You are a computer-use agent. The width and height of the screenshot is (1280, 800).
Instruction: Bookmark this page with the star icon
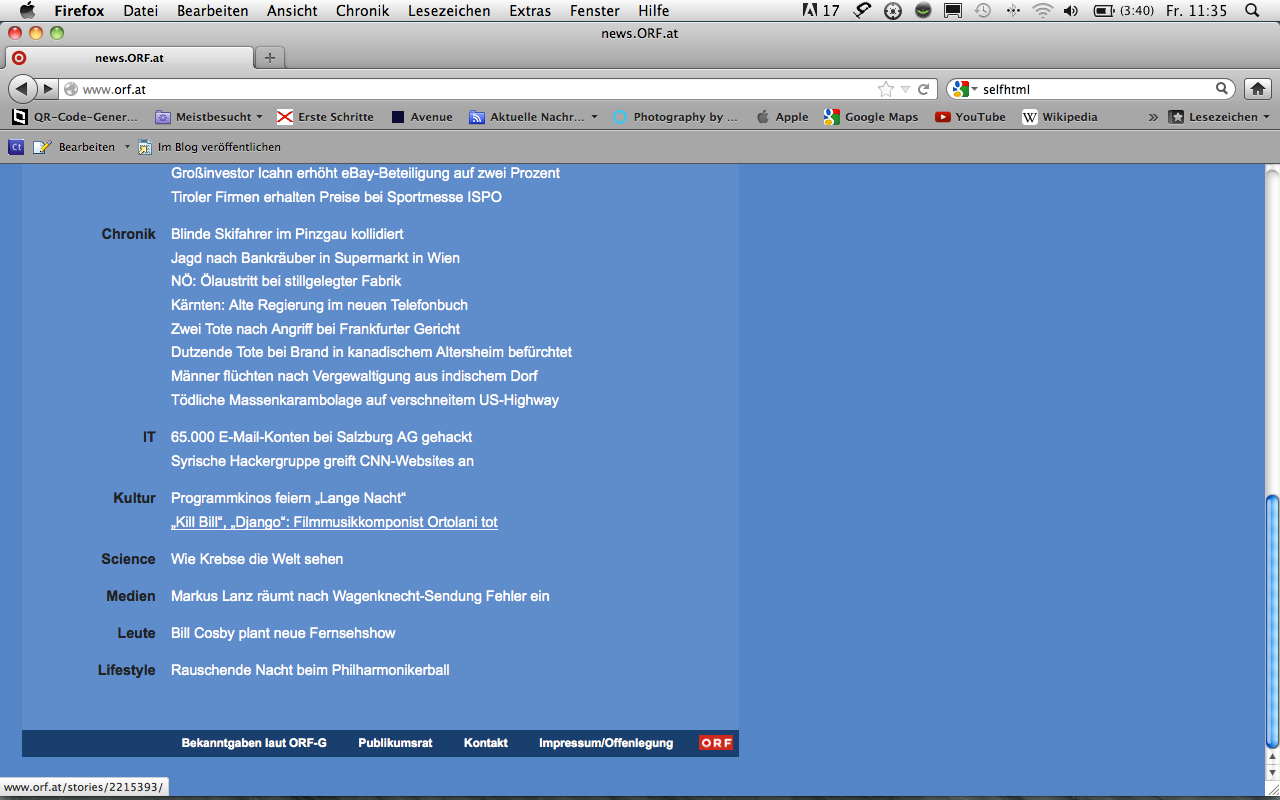(885, 89)
